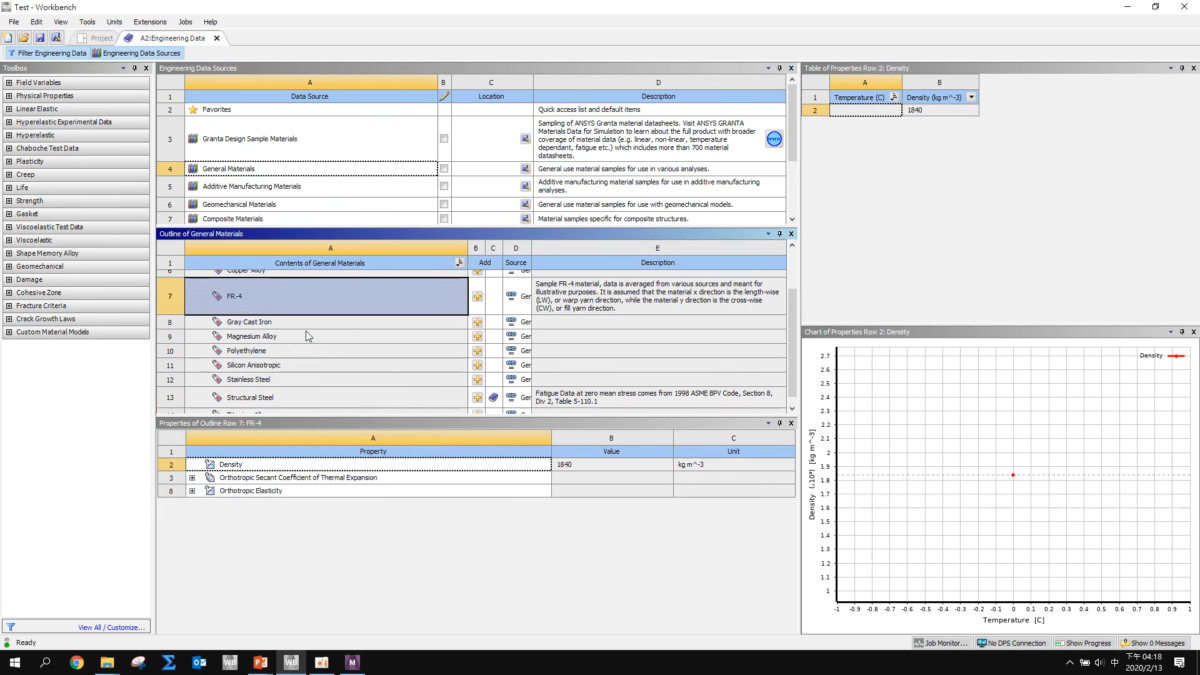Click location browse icon for General Materials
The width and height of the screenshot is (1200, 675).
pyautogui.click(x=525, y=169)
